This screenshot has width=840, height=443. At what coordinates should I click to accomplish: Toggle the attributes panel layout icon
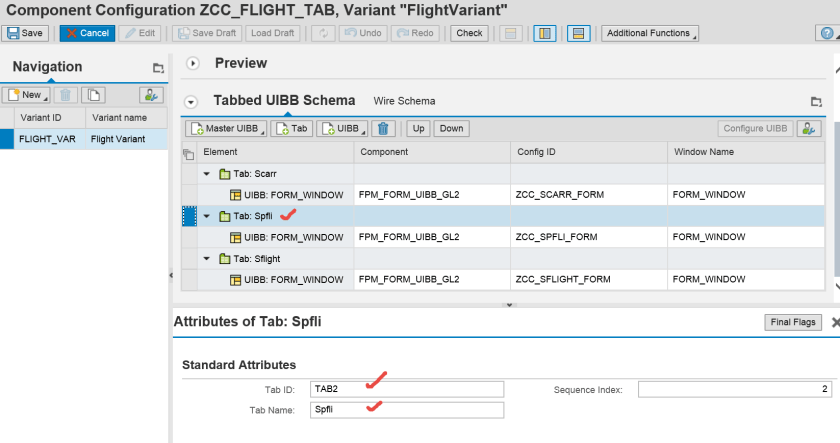pyautogui.click(x=578, y=33)
